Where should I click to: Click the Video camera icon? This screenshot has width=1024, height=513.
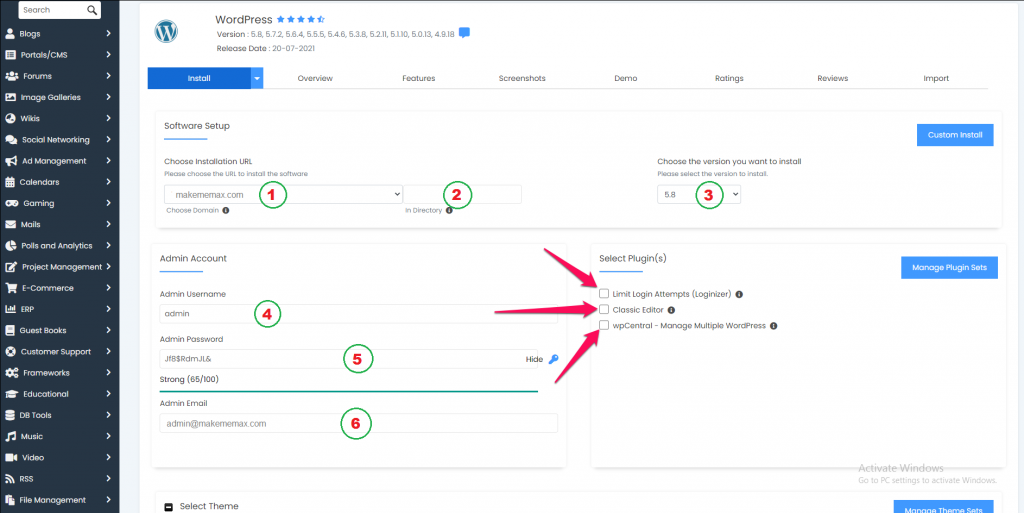tap(10, 458)
